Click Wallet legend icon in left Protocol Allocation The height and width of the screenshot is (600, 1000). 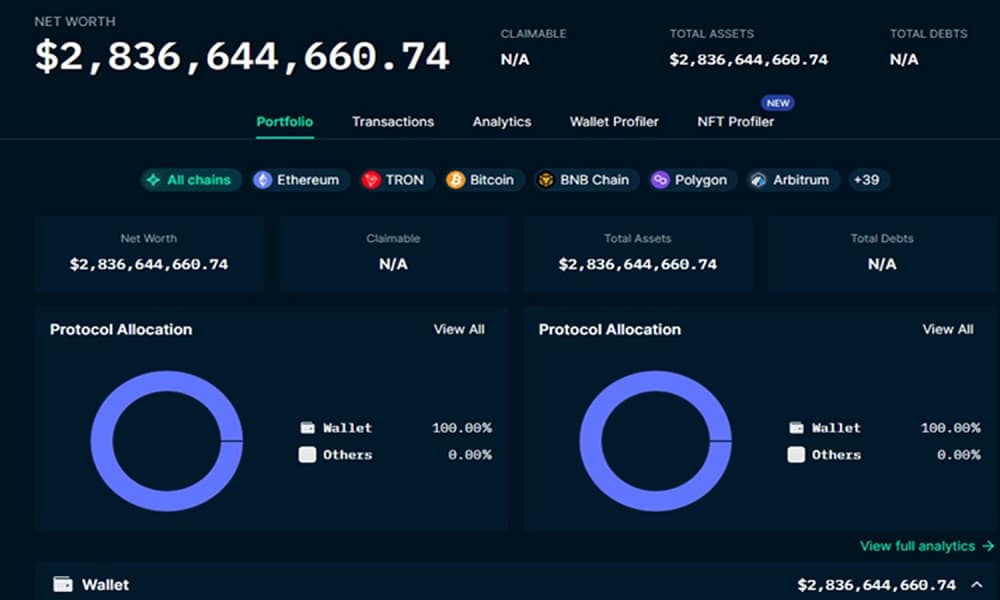[308, 427]
